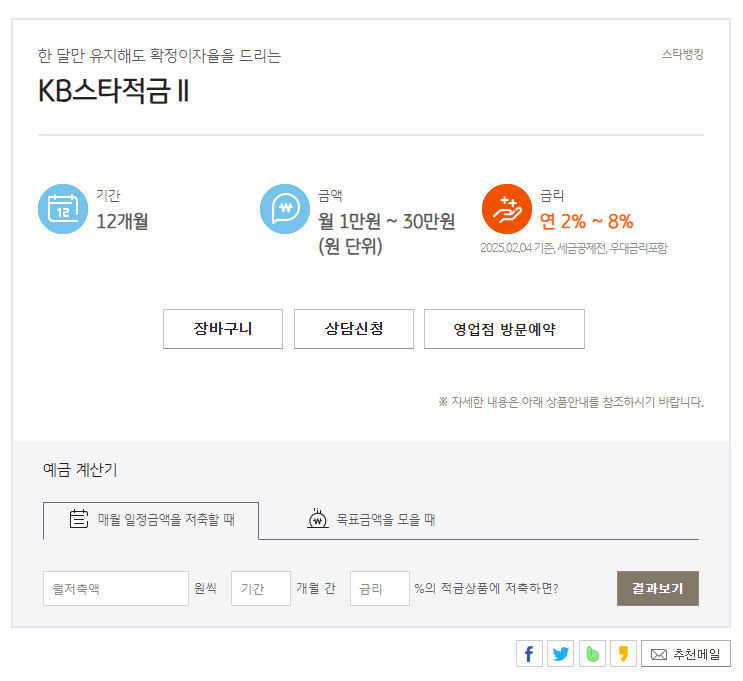Click the 상담신청 button
743x681 pixels.
pos(353,329)
